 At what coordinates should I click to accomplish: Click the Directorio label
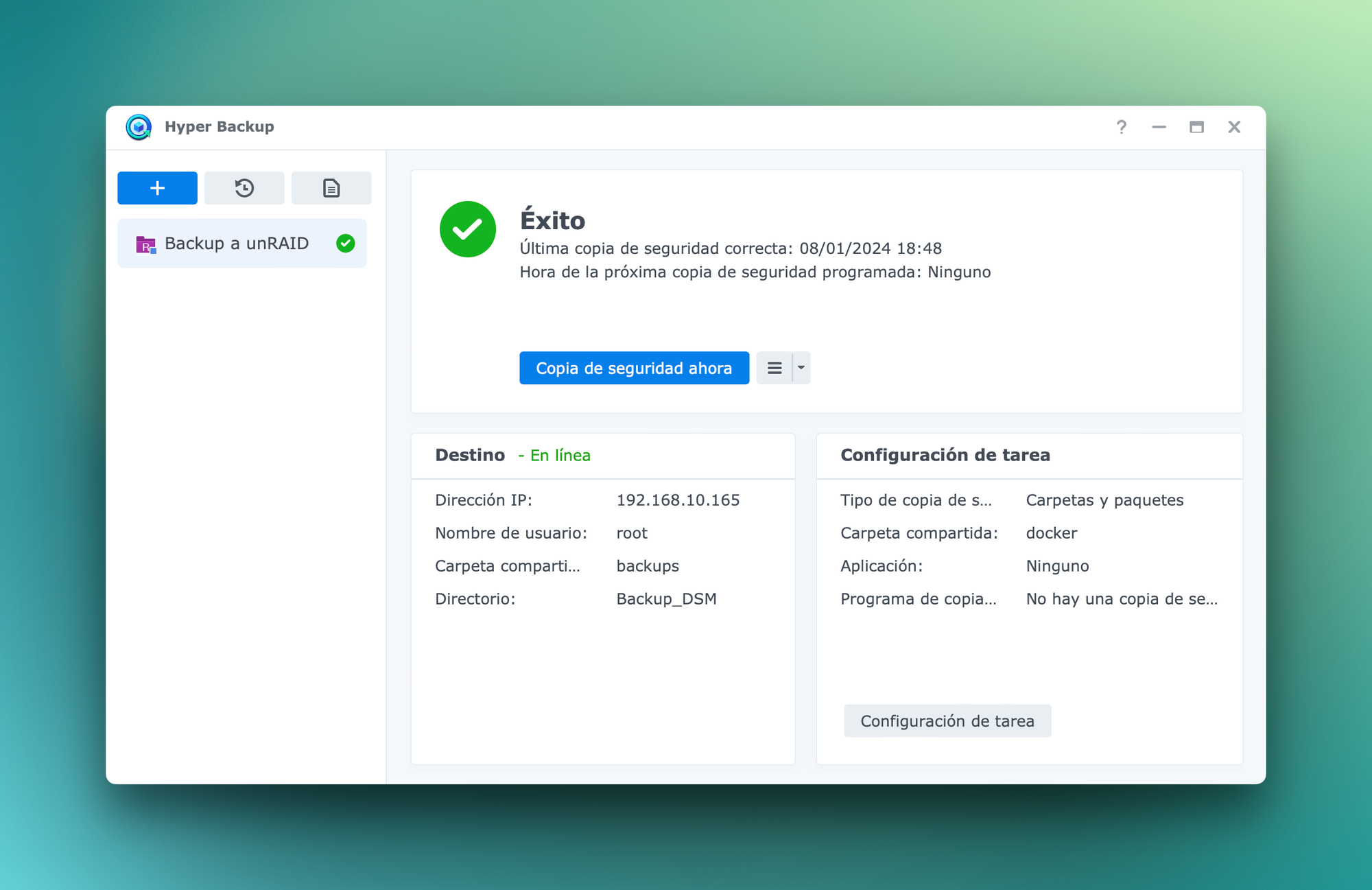[475, 599]
